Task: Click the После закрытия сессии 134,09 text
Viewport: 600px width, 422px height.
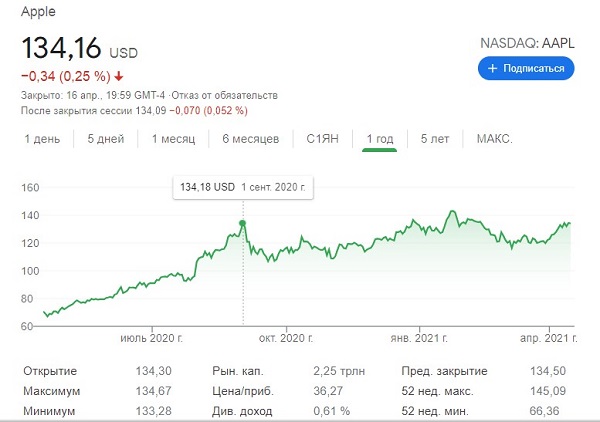Action: (94, 111)
